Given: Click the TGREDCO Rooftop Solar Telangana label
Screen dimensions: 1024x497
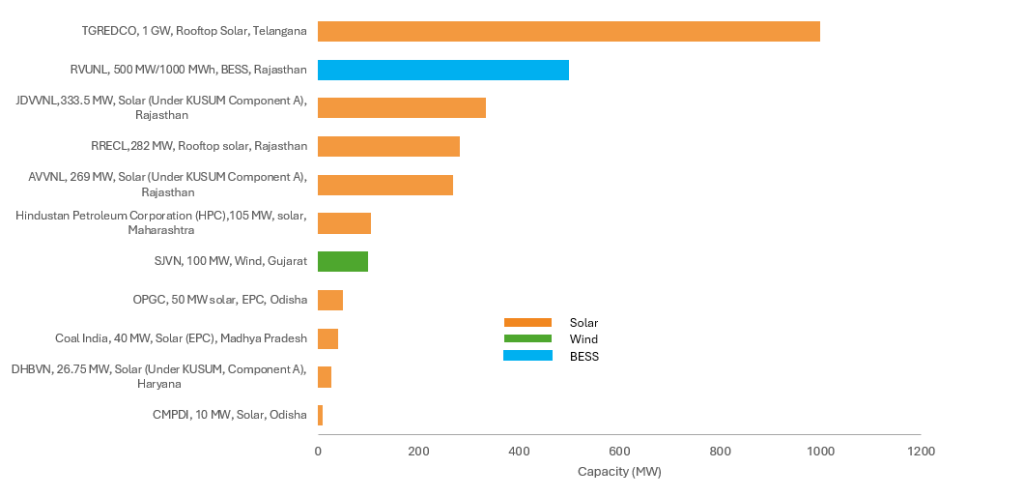Looking at the screenshot, I should [x=194, y=31].
